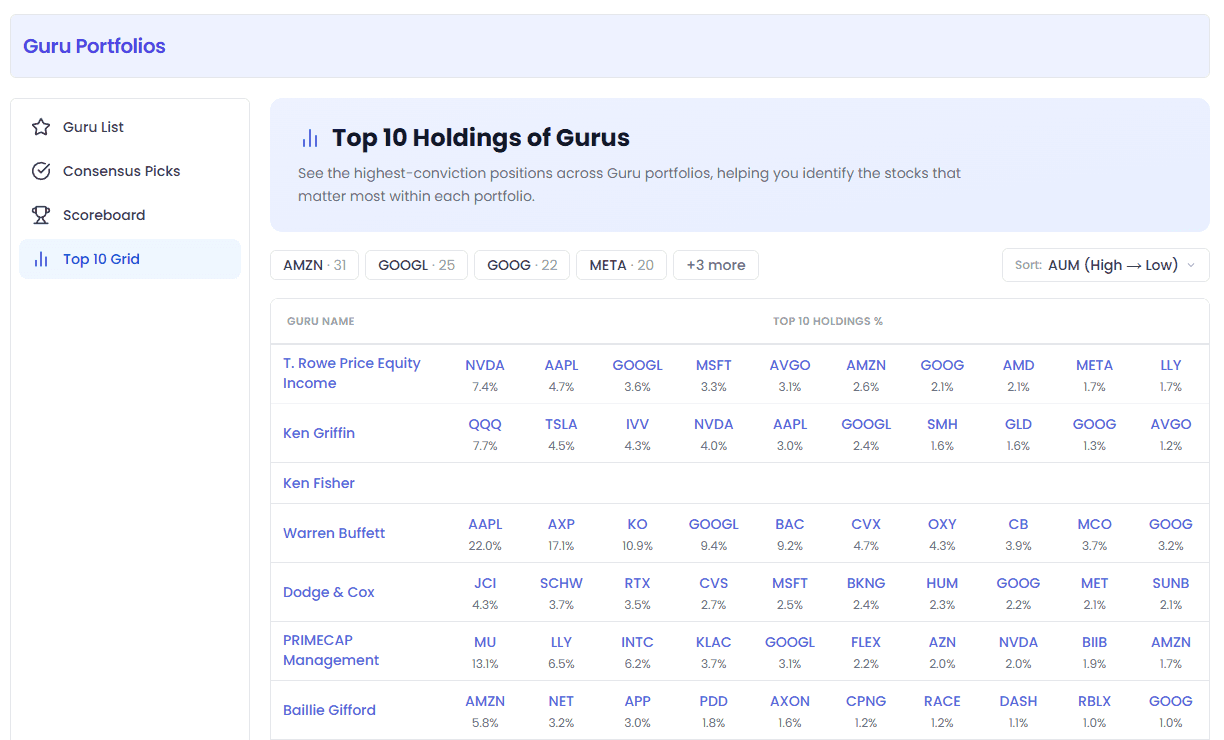
Task: Open the PRIMECAP Management portfolio
Action: (x=331, y=650)
